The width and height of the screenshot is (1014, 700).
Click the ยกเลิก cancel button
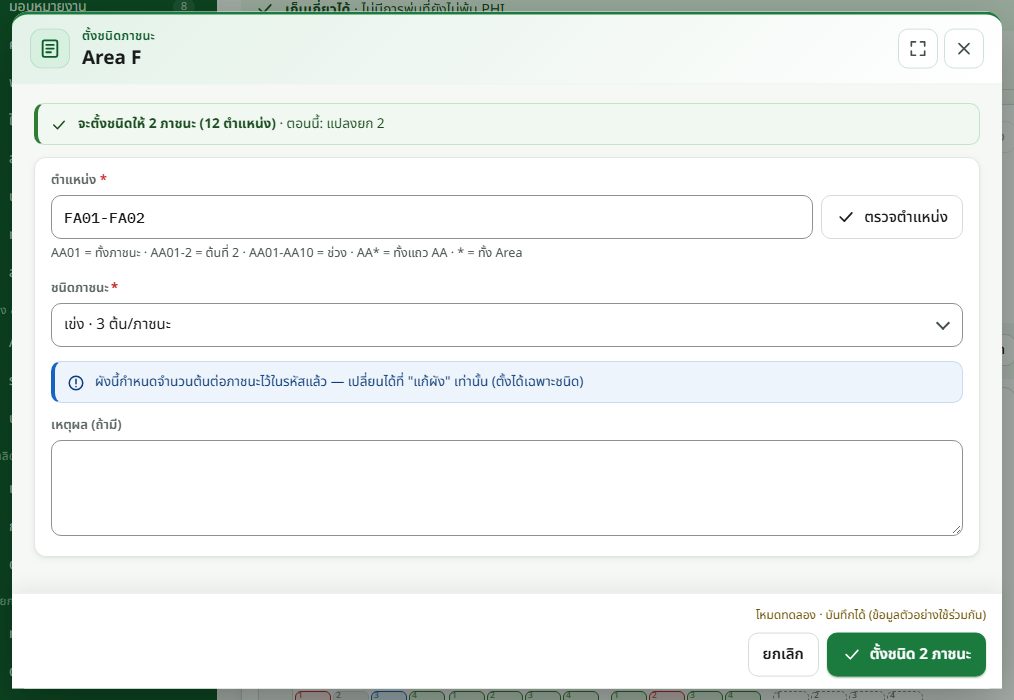click(x=783, y=654)
